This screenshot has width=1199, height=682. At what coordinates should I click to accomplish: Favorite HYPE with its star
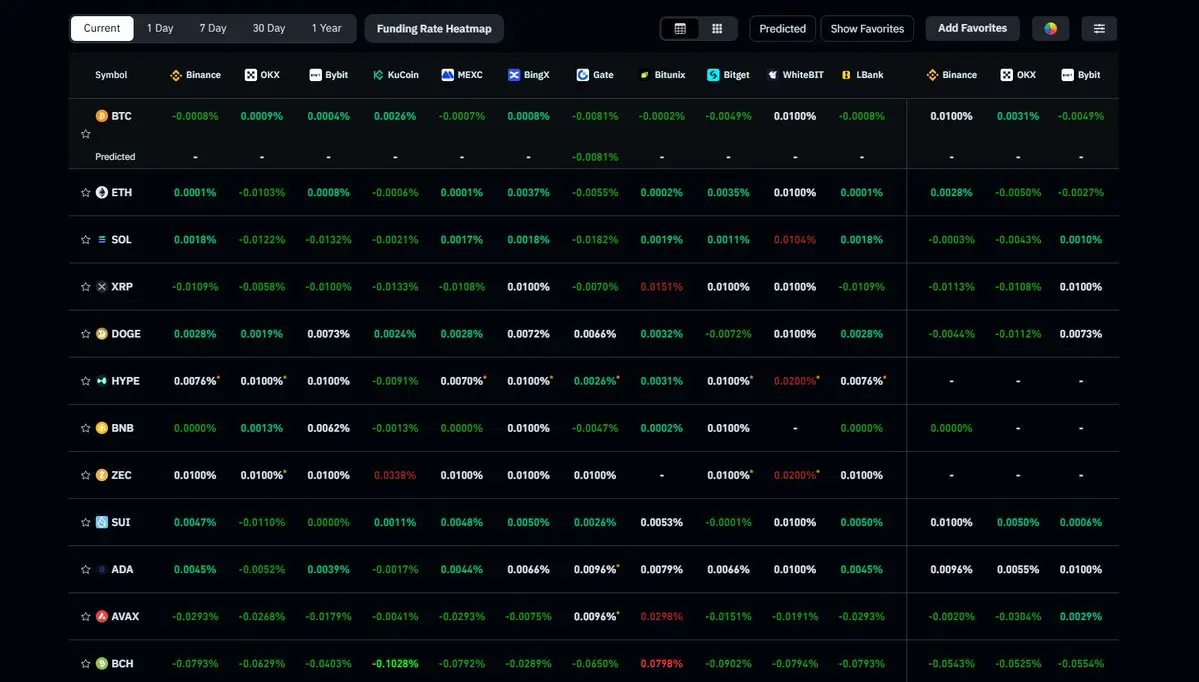pos(86,381)
